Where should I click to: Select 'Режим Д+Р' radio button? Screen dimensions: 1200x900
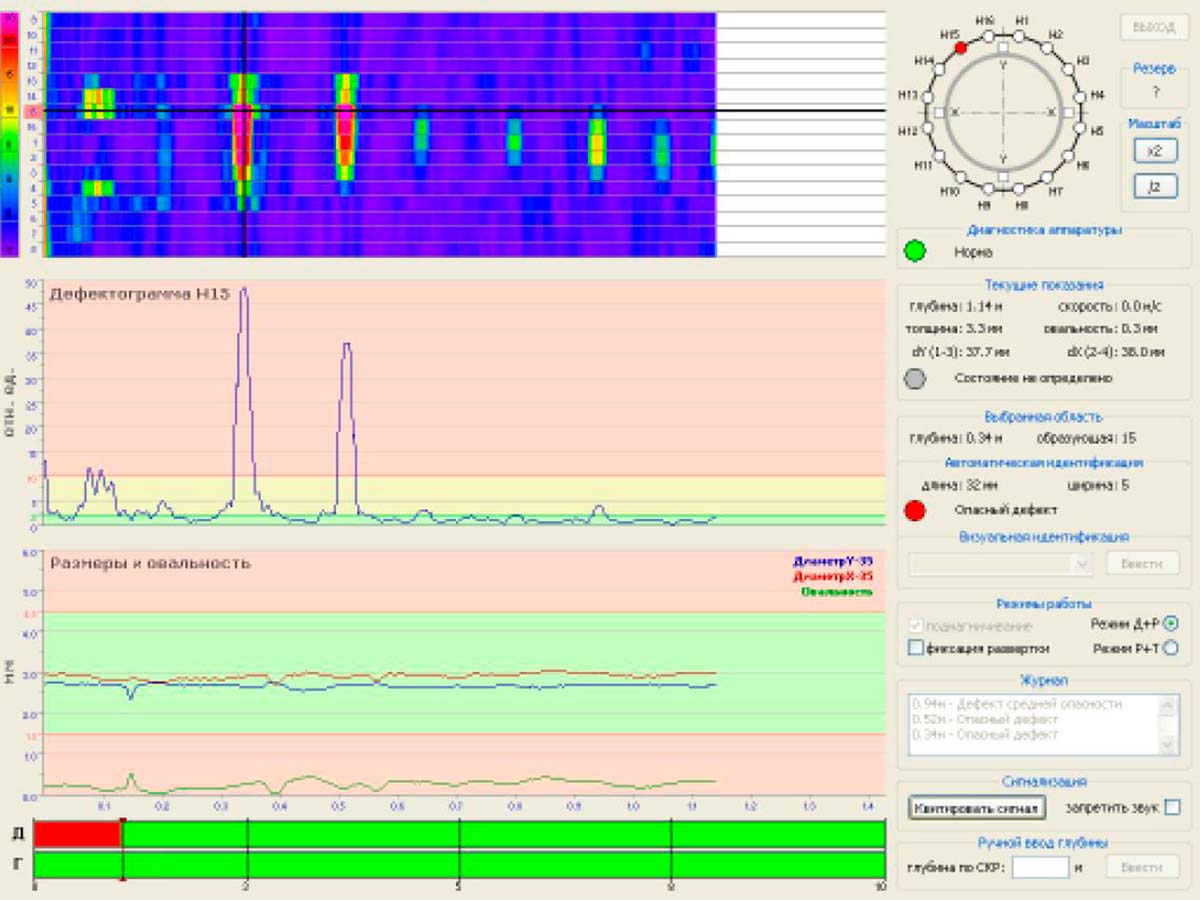coord(1171,623)
